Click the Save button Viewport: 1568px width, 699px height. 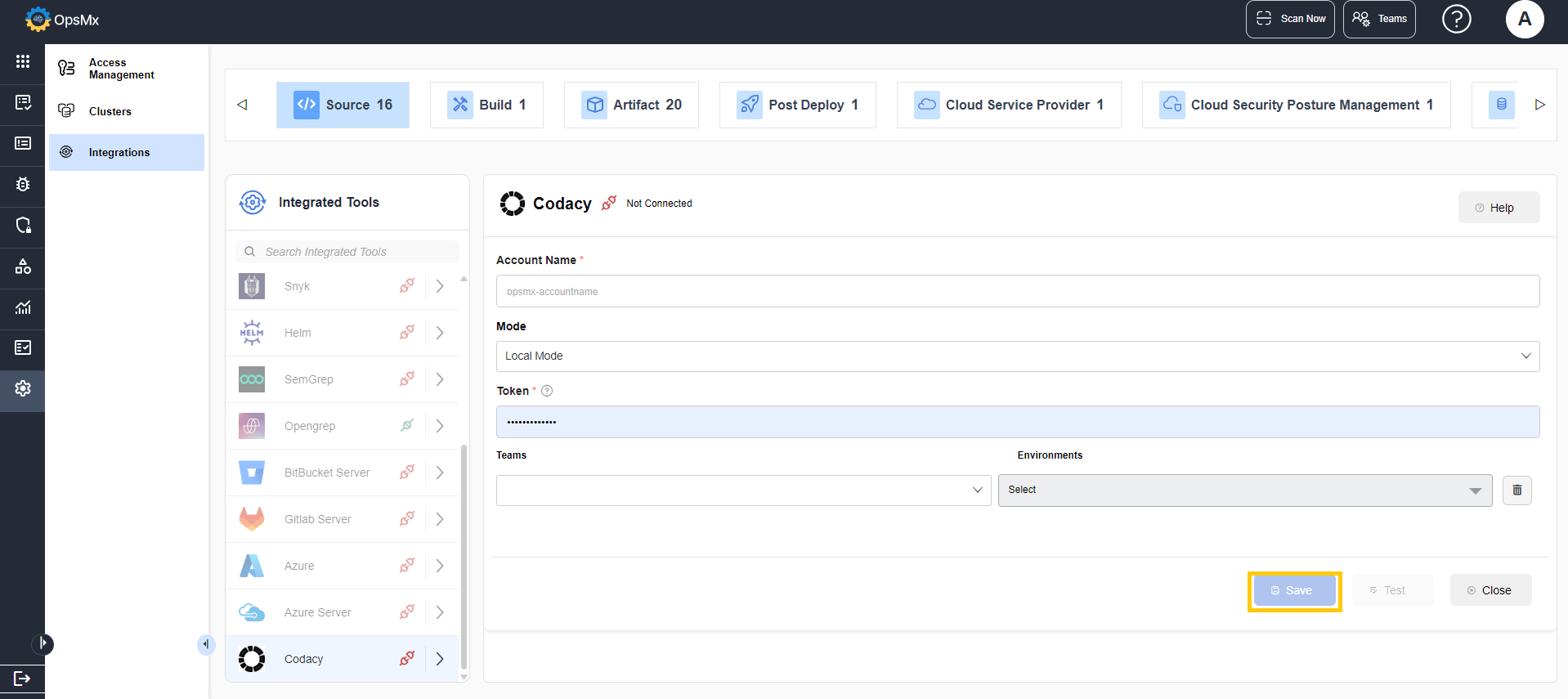[x=1295, y=590]
